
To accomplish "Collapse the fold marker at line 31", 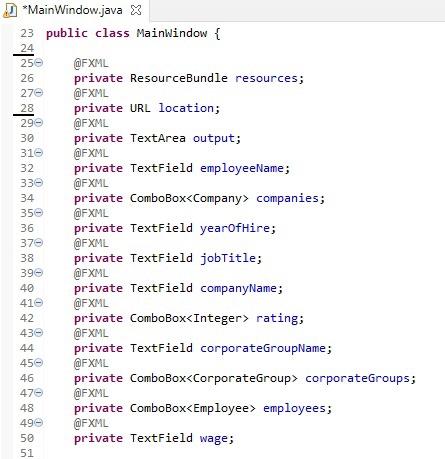I will point(39,153).
